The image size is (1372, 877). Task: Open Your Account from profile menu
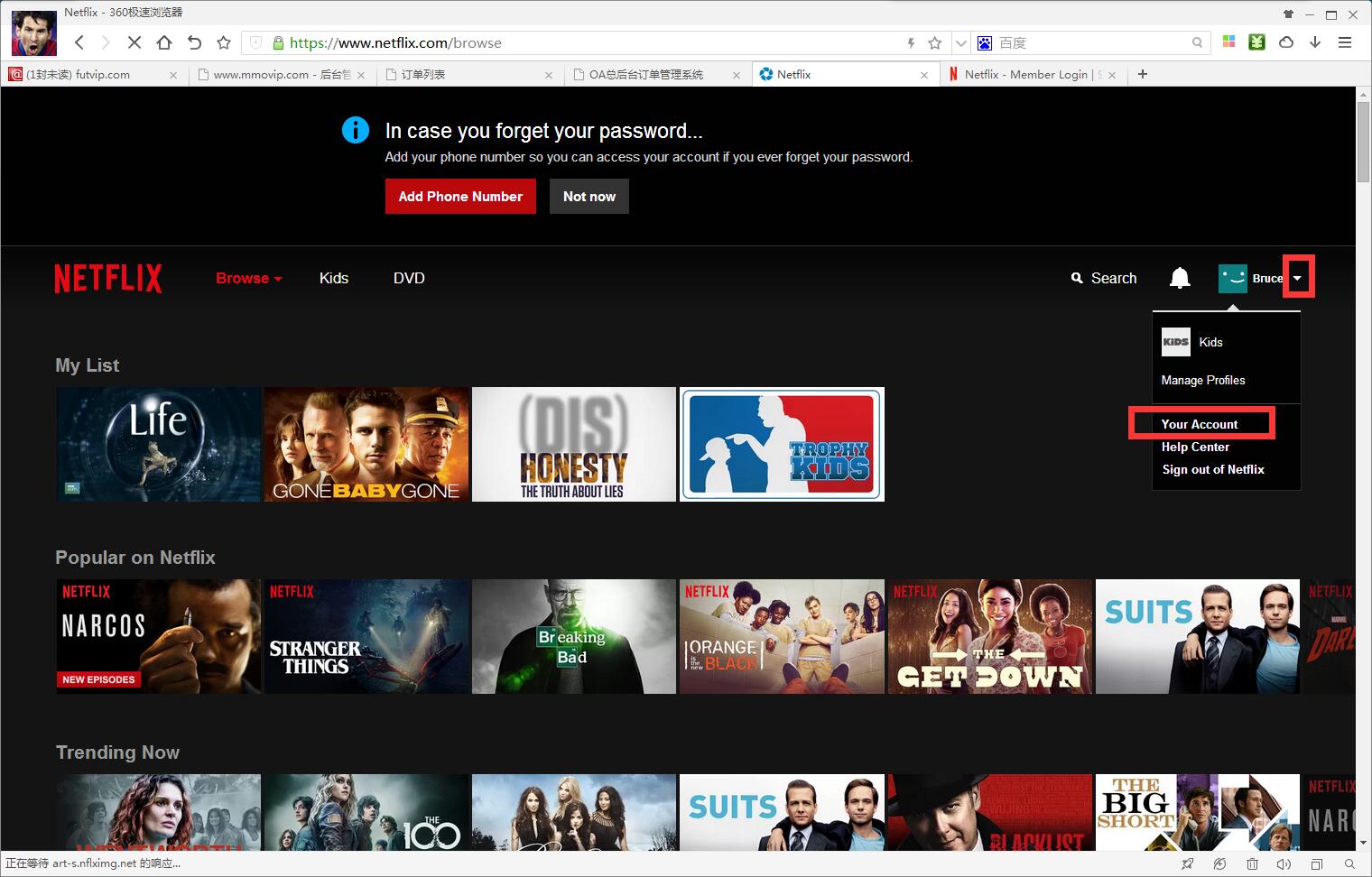[x=1200, y=424]
